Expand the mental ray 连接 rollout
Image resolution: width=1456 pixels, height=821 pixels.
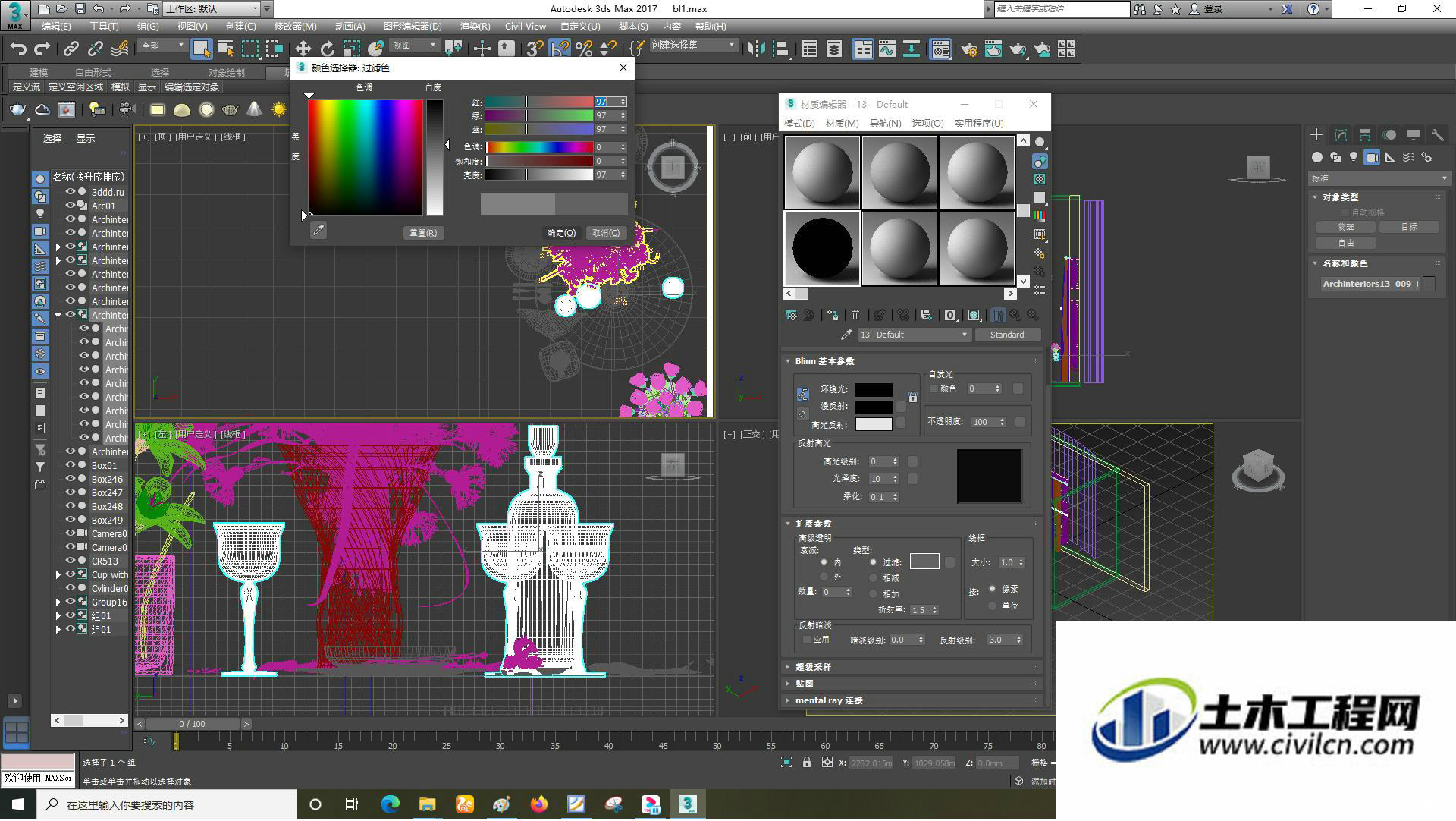(x=913, y=700)
